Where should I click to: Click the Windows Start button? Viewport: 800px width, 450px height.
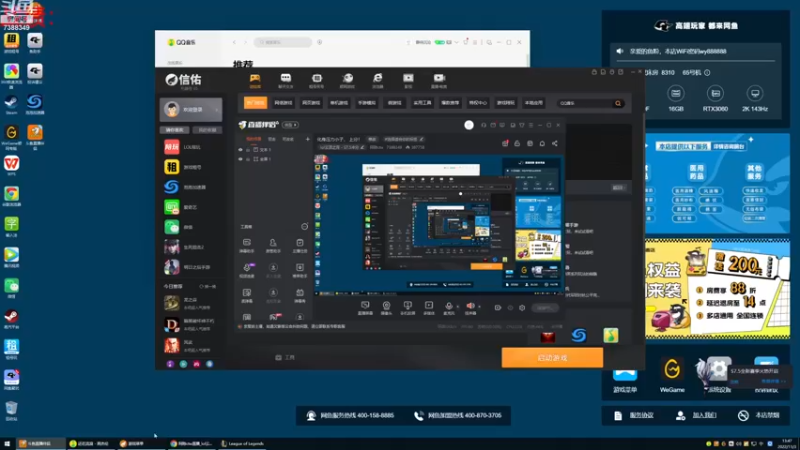tap(7, 444)
